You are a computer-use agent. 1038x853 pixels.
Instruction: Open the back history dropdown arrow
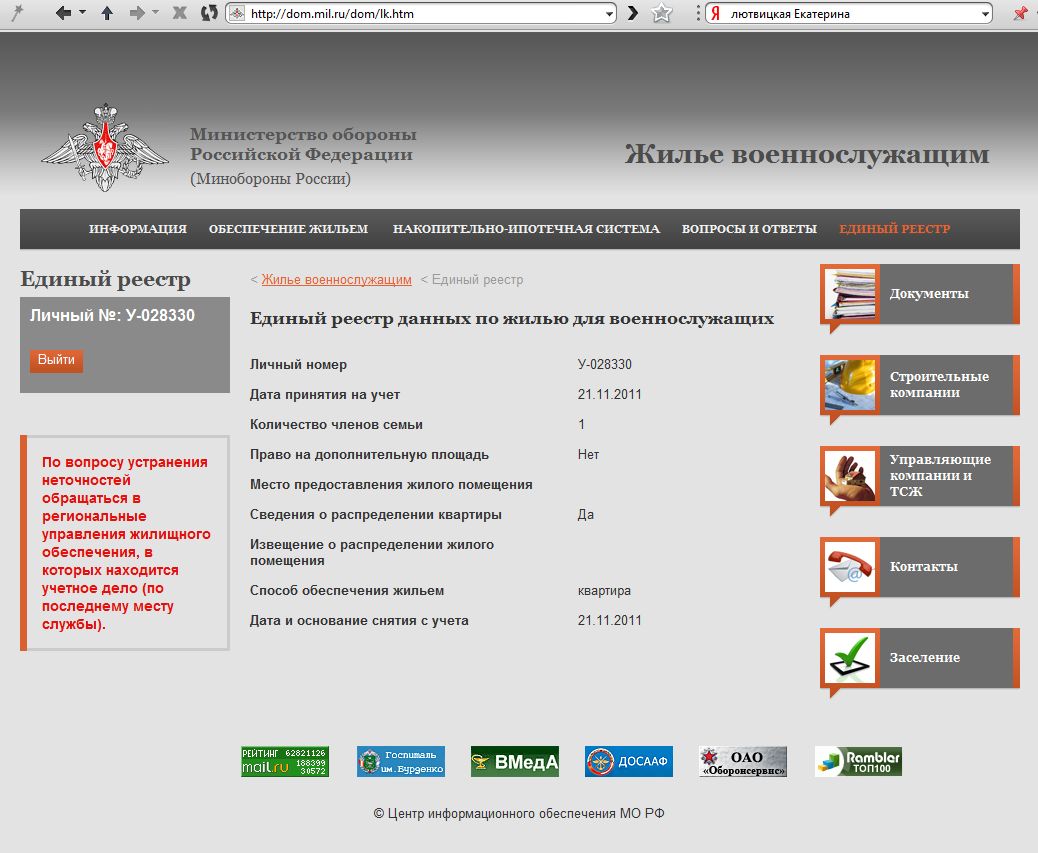tap(82, 13)
